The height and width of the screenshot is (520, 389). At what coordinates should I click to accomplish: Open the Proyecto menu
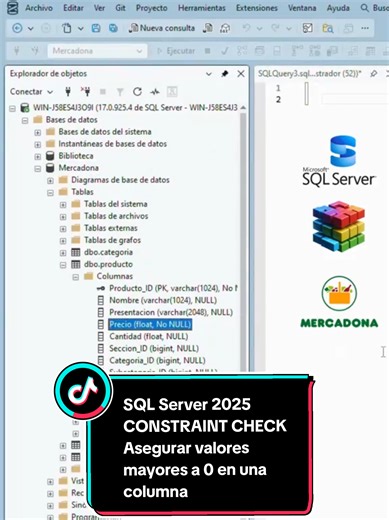[x=152, y=8]
